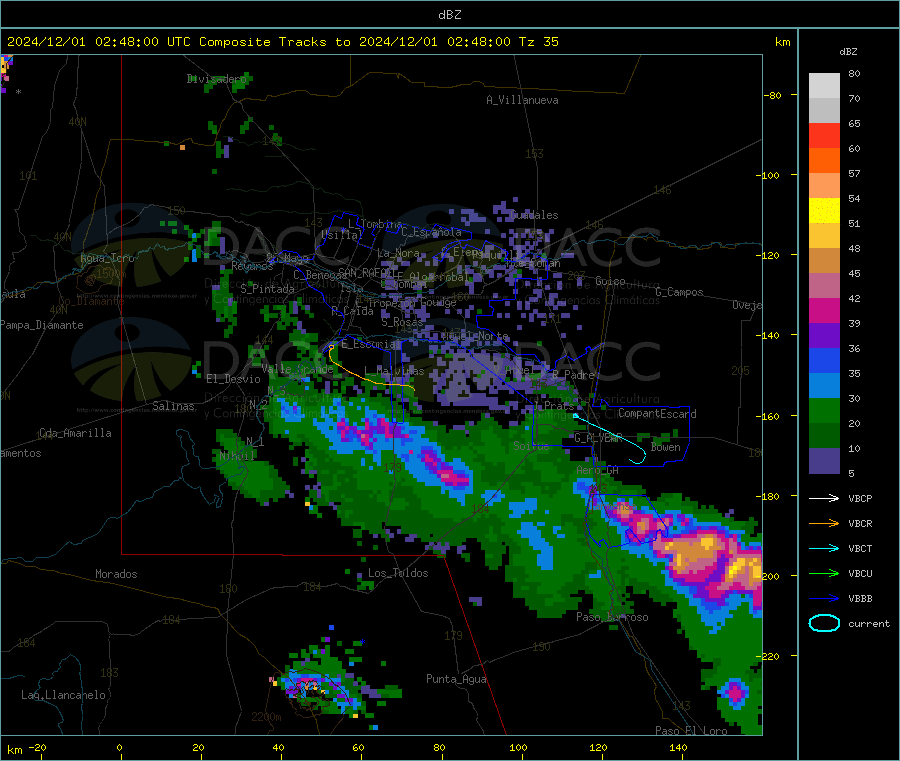Click the 'Cda_Amarilla' map label

75,433
